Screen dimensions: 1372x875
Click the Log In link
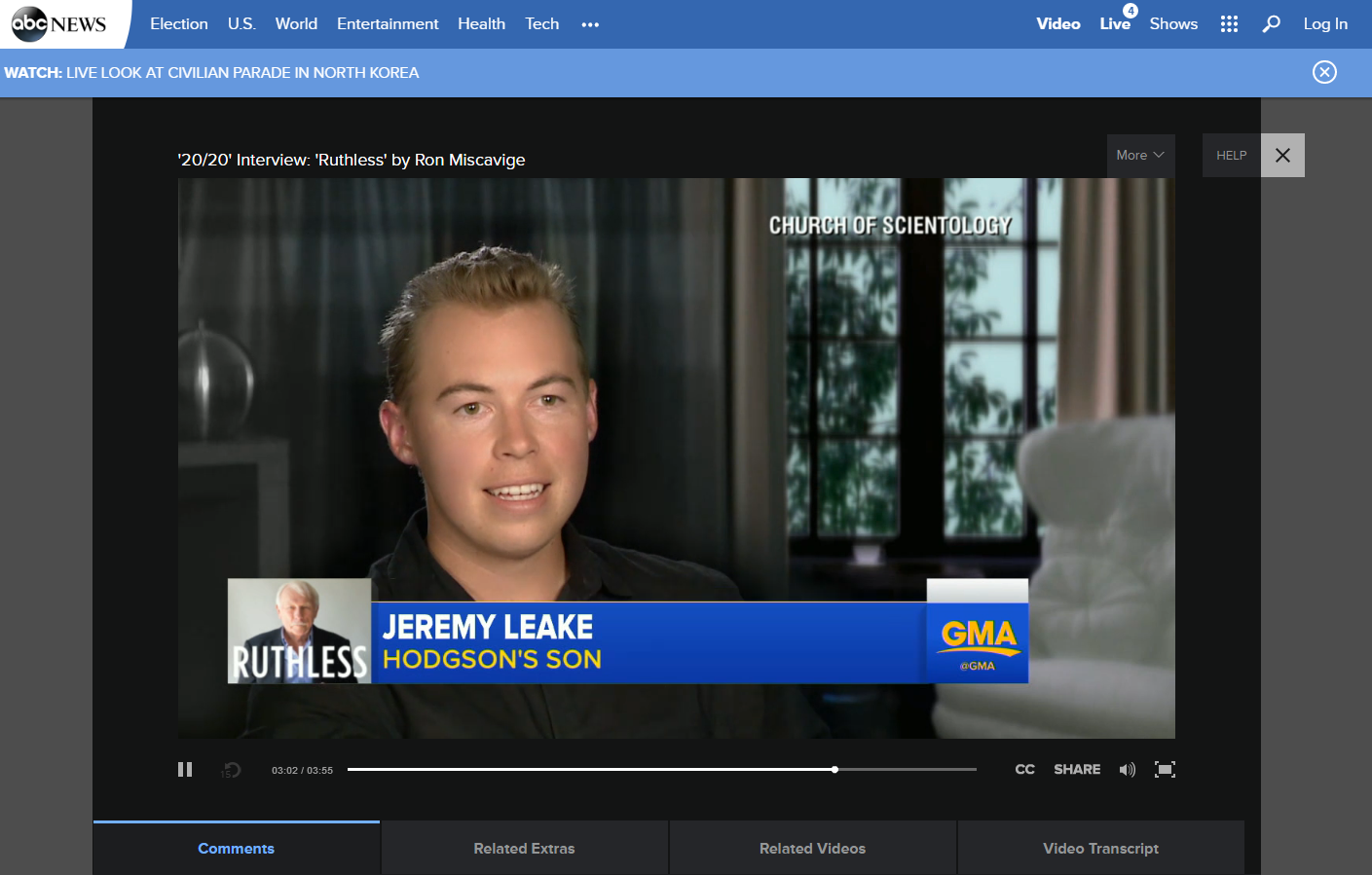(x=1325, y=24)
